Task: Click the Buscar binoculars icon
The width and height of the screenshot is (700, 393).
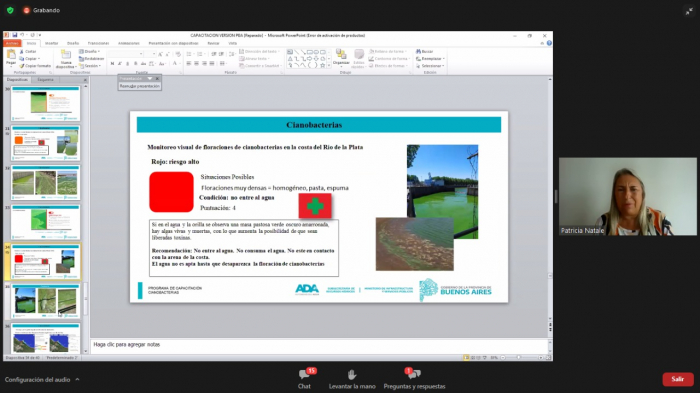Action: [418, 51]
